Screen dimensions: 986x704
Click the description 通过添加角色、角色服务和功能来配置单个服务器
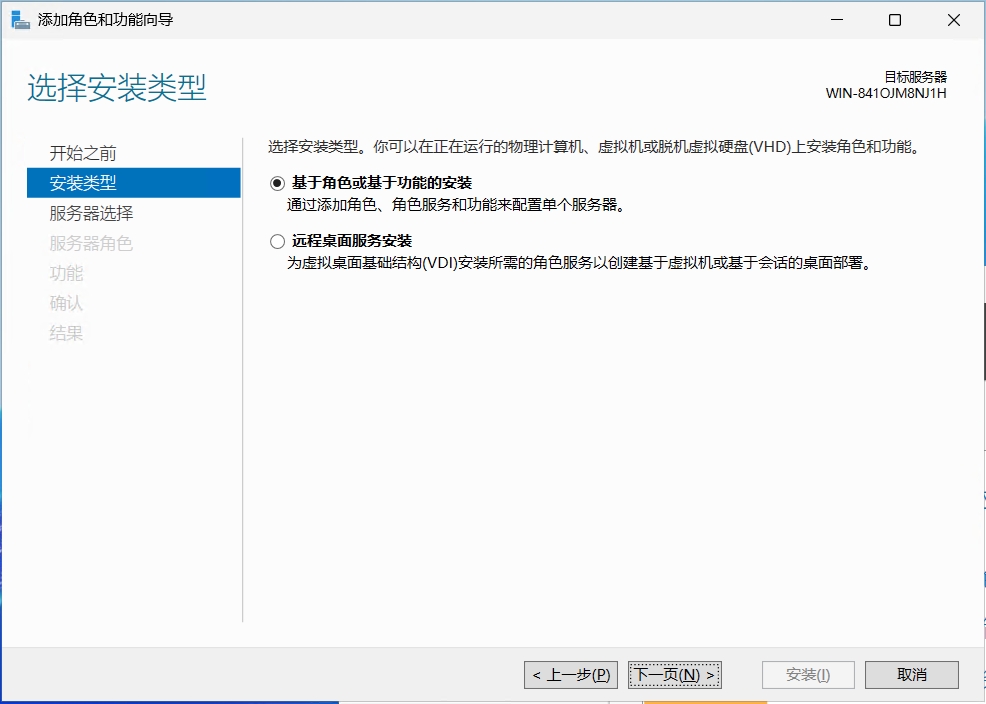click(x=457, y=205)
